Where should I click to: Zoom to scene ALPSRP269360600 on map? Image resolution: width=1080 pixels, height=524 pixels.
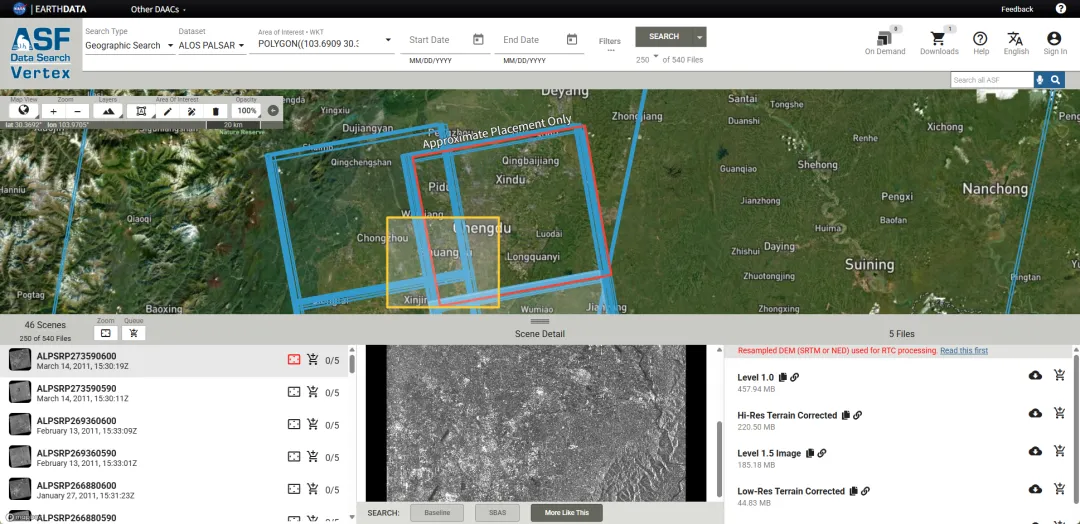[294, 424]
